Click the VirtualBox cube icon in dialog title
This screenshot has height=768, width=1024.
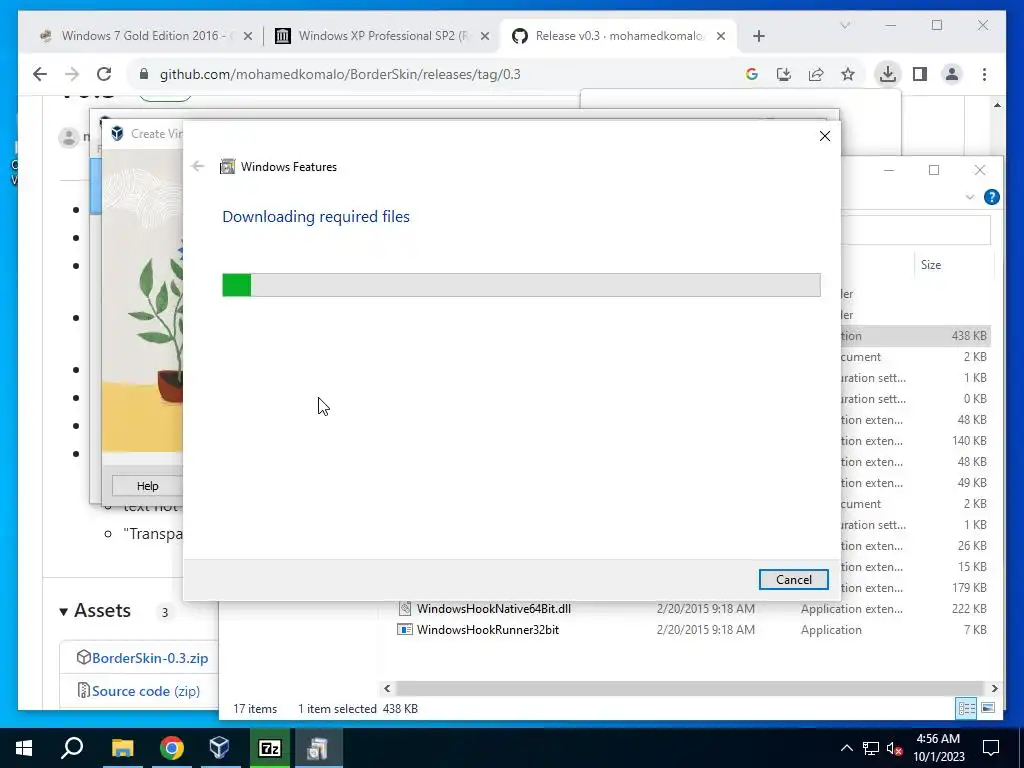point(118,134)
